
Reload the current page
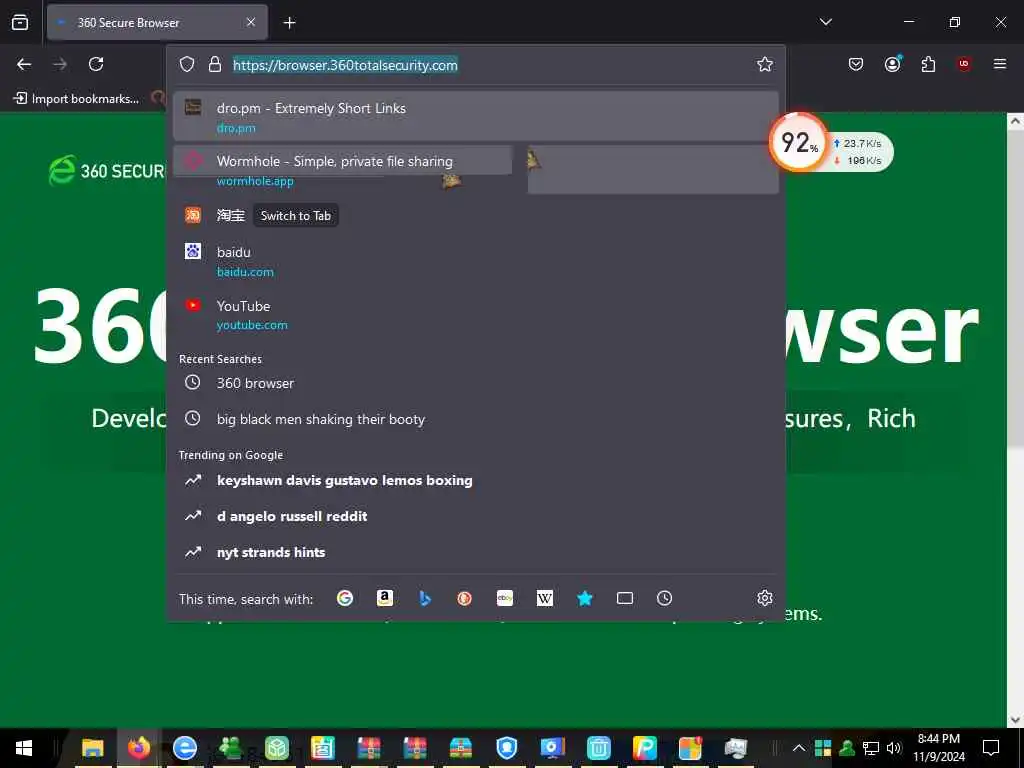96,64
